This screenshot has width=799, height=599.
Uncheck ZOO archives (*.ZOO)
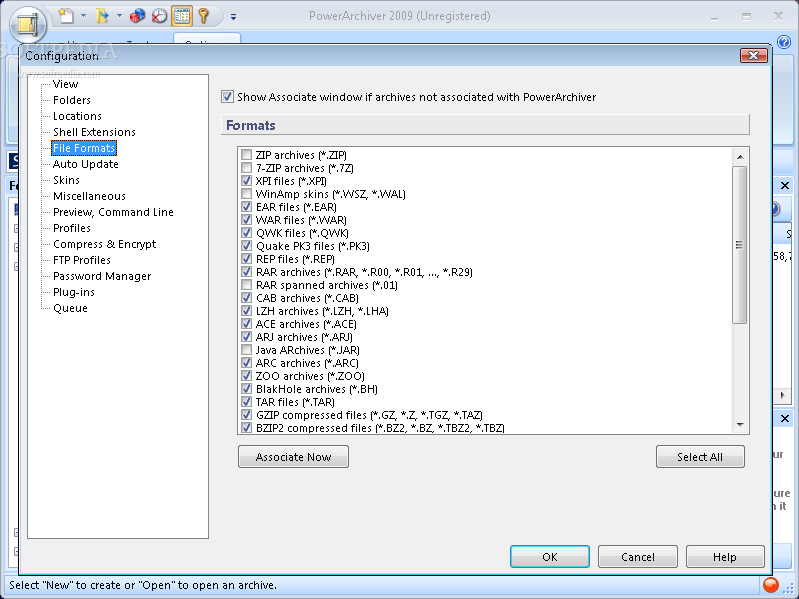point(247,375)
